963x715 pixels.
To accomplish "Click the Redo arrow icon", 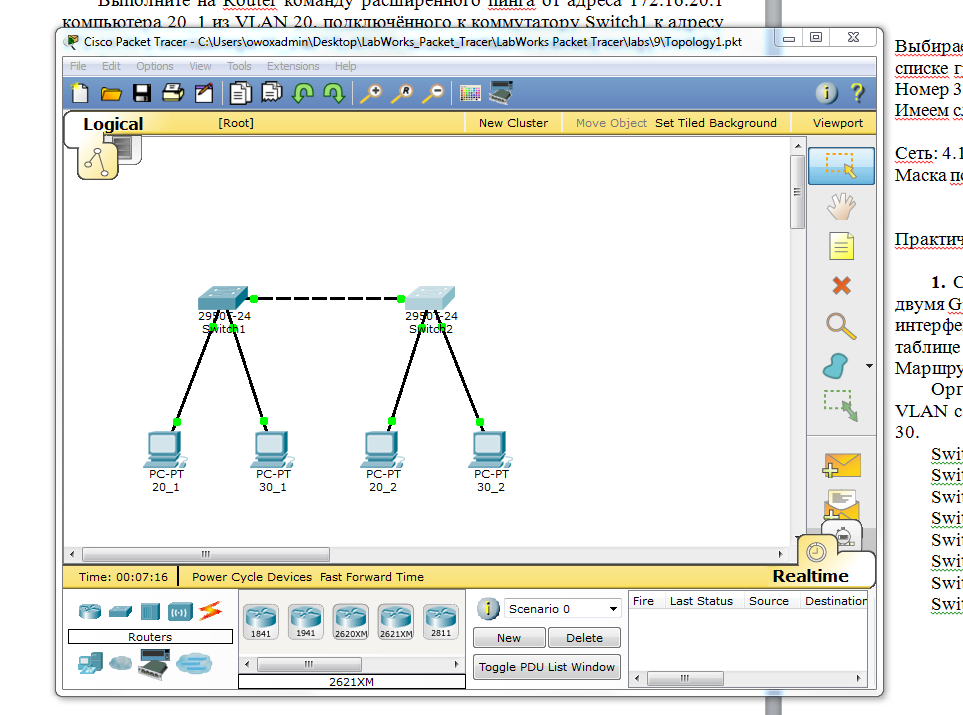I will point(334,93).
